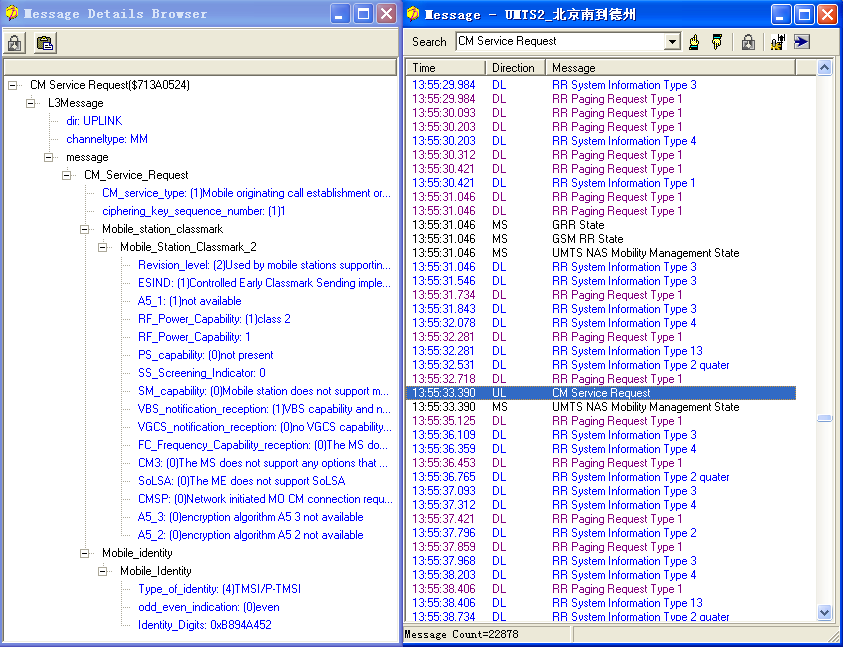Collapse the Mobile_identity tree node
843x647 pixels.
pyautogui.click(x=85, y=553)
